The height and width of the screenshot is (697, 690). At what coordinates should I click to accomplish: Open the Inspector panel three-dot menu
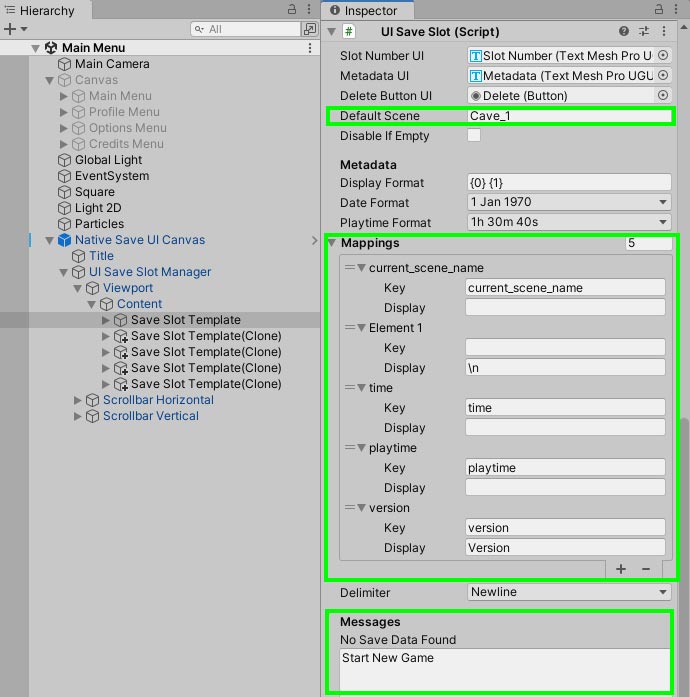coord(676,9)
